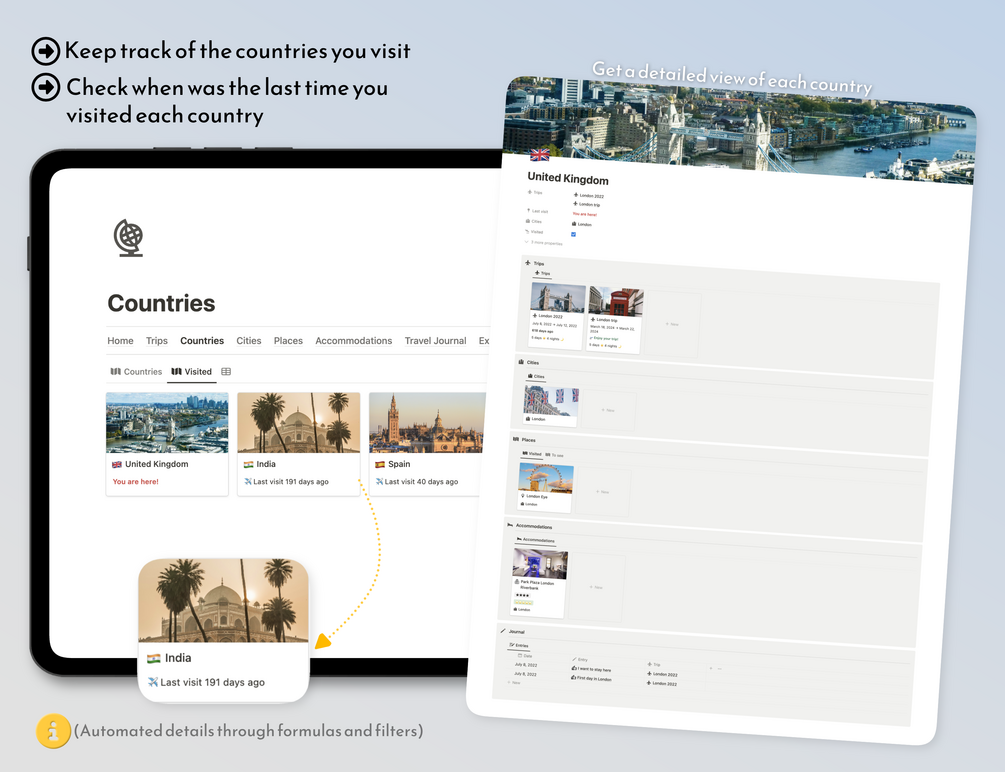Click the 'I want to stay here' journal entry
This screenshot has height=772, width=1005.
[591, 669]
